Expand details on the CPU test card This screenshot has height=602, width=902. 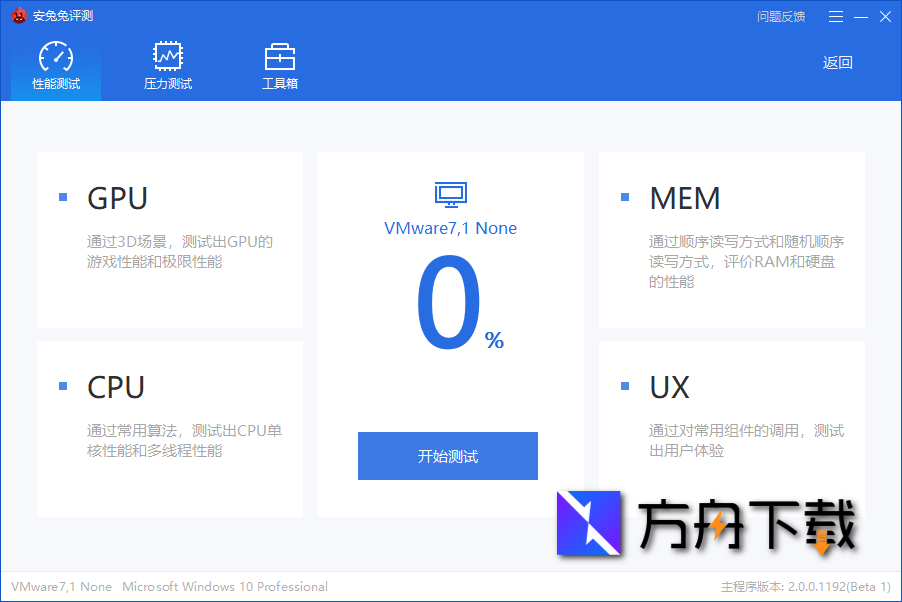coord(169,420)
